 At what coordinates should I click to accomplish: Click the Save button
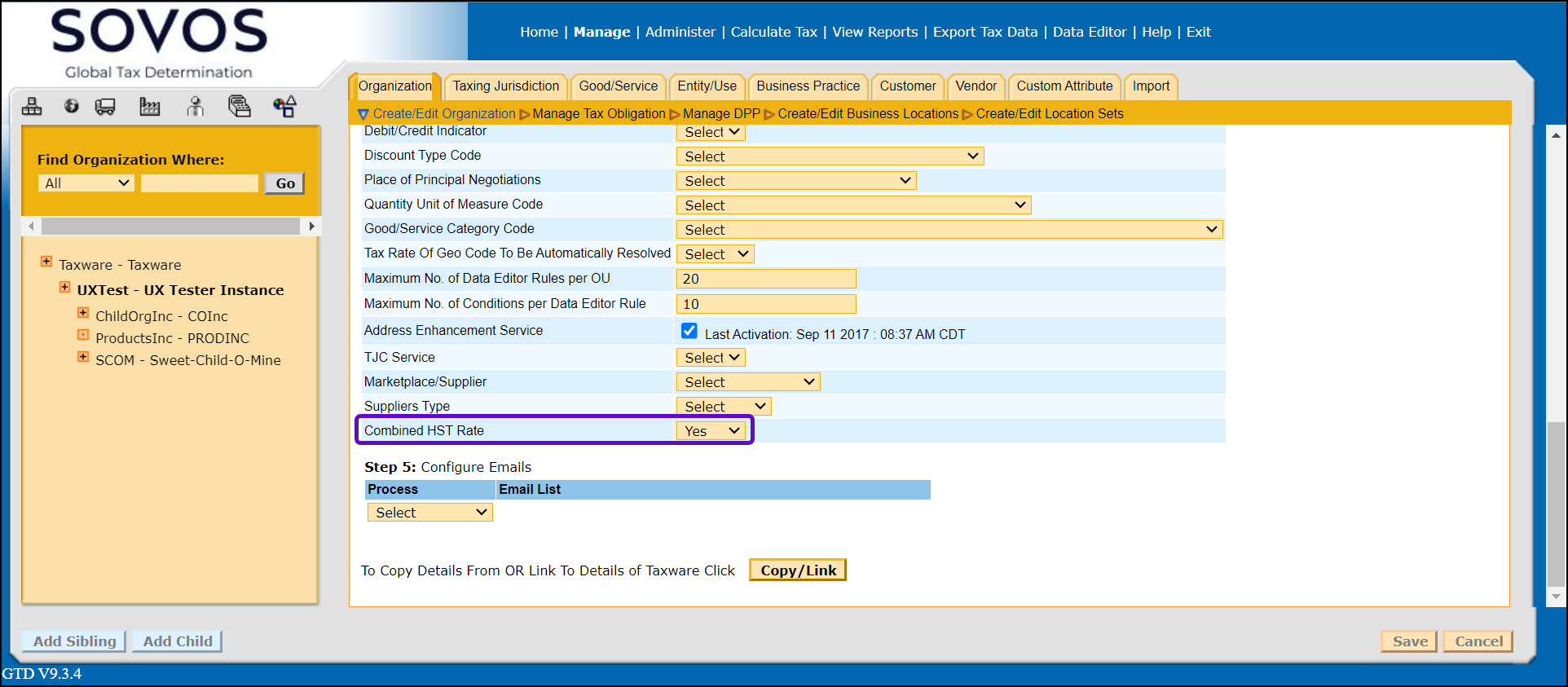[x=1409, y=641]
